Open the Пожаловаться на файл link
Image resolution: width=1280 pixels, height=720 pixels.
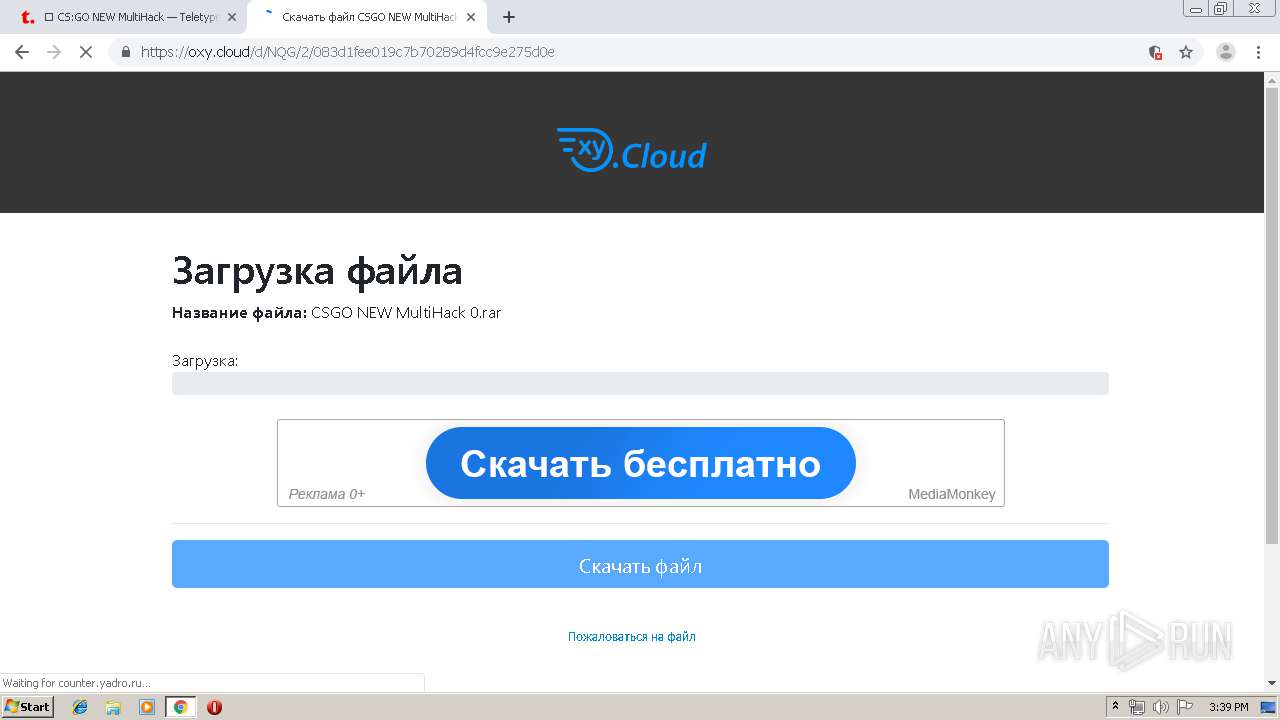pos(631,636)
